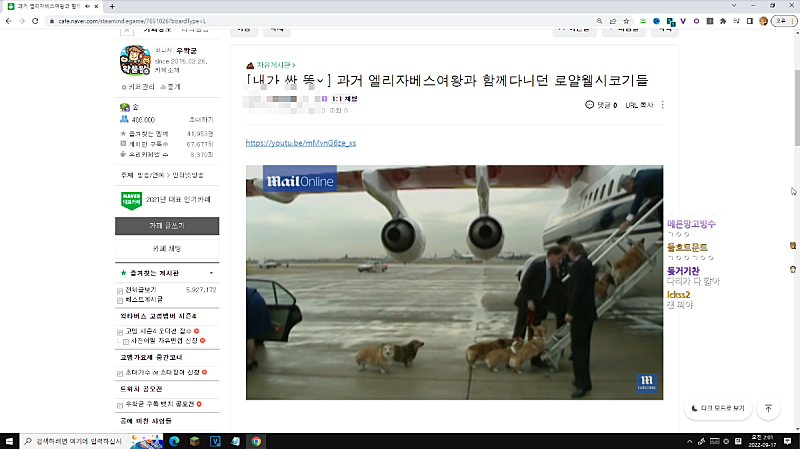Open the blue V app in taskbar
Viewport: 800px width, 449px height.
coord(215,441)
